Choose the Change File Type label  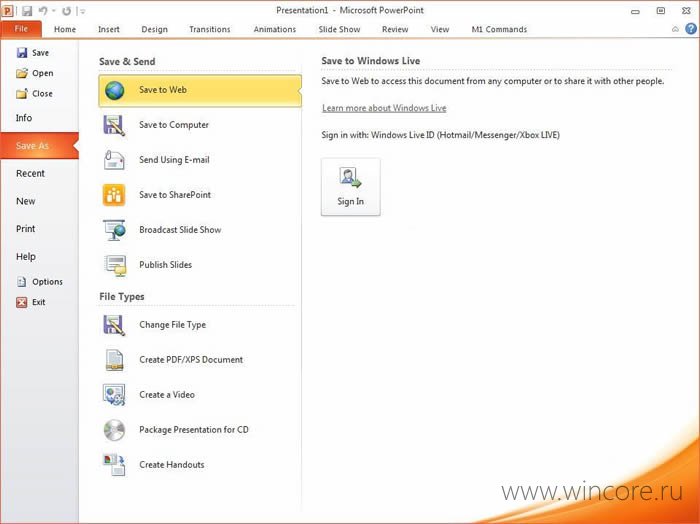coord(172,325)
